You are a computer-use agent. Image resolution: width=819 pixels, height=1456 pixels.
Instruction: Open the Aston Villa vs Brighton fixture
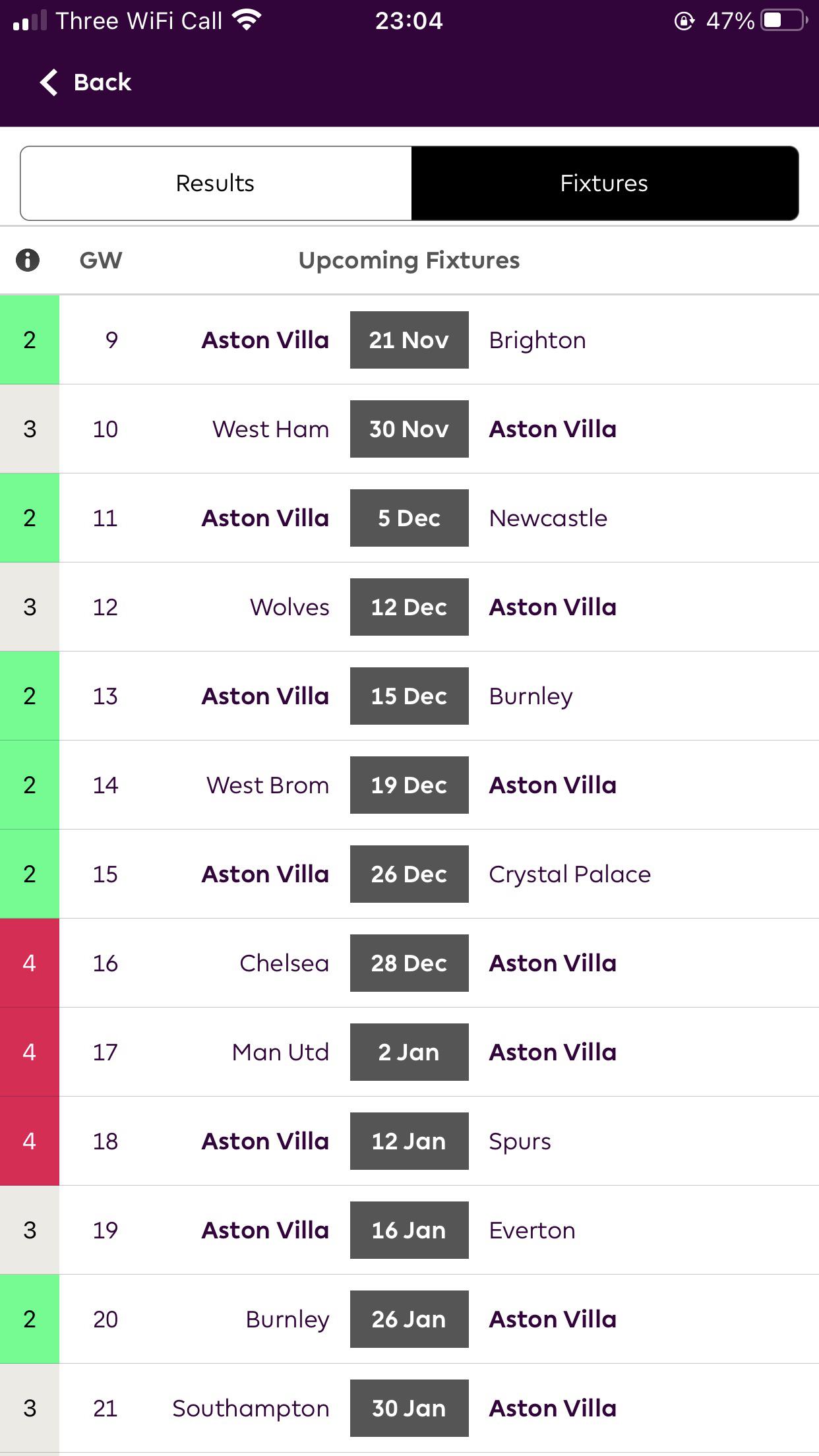tap(409, 340)
